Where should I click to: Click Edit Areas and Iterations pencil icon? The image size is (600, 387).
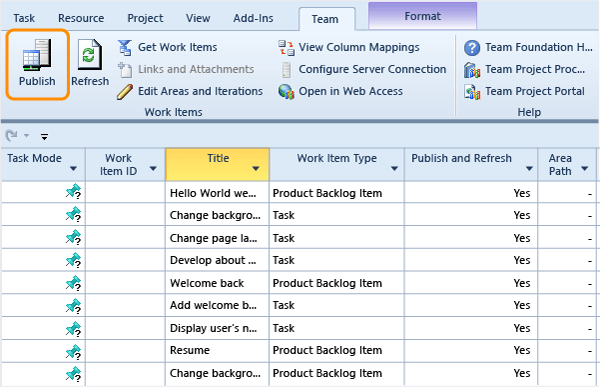125,92
